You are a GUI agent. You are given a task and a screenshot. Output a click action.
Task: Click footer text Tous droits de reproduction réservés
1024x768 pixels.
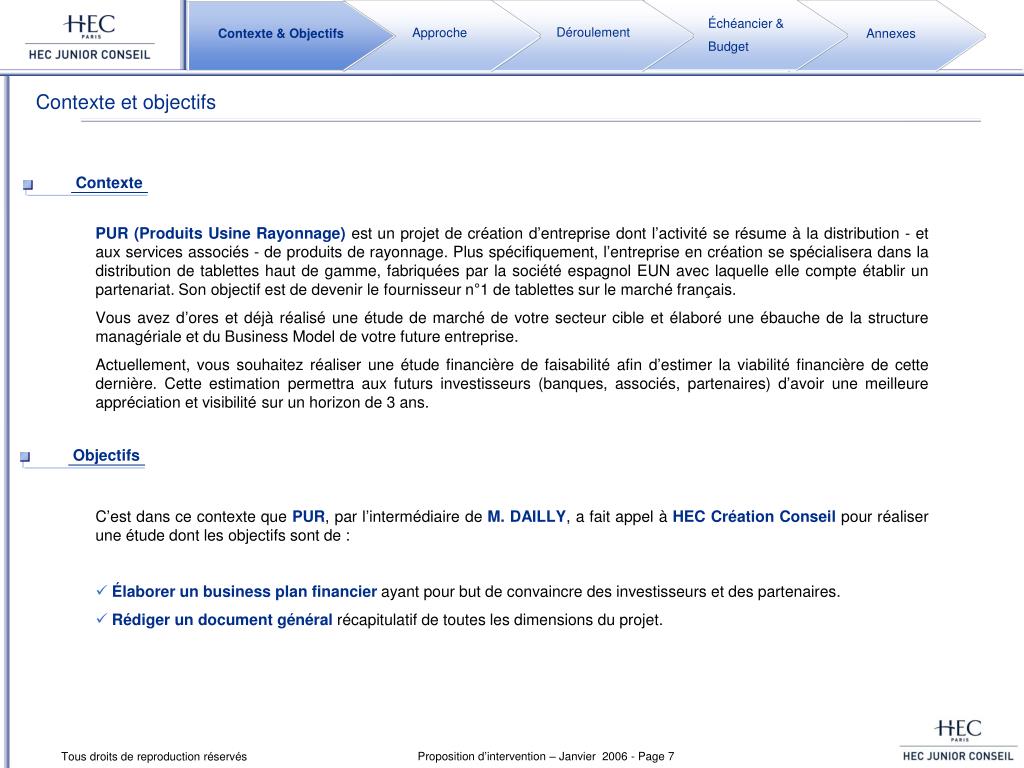pyautogui.click(x=154, y=756)
